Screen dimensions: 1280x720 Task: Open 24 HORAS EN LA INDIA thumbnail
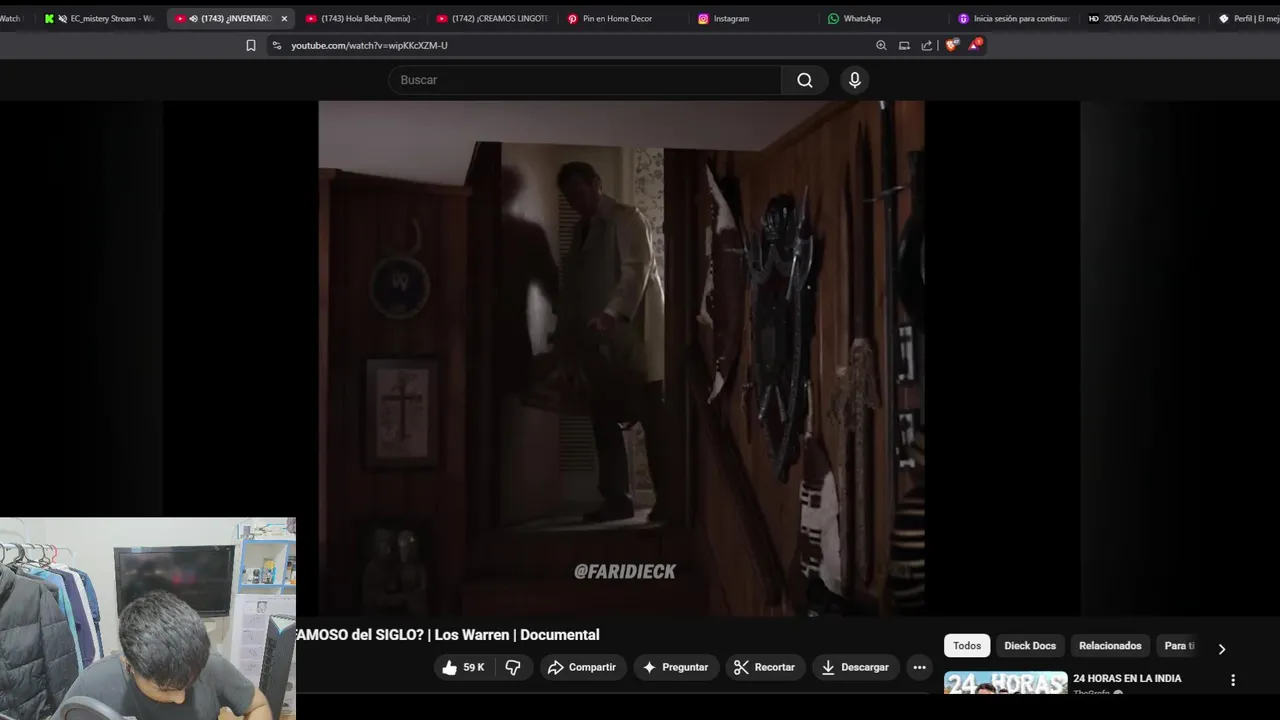(x=1005, y=683)
